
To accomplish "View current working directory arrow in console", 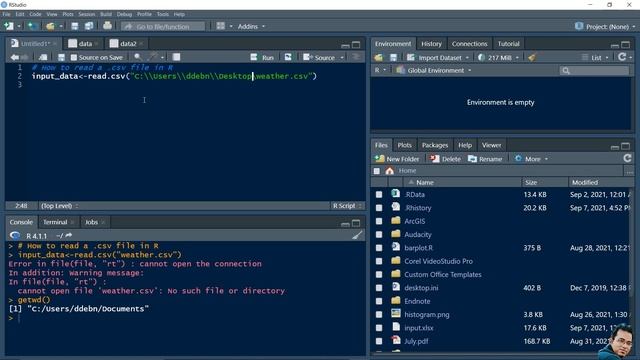I will pyautogui.click(x=69, y=236).
